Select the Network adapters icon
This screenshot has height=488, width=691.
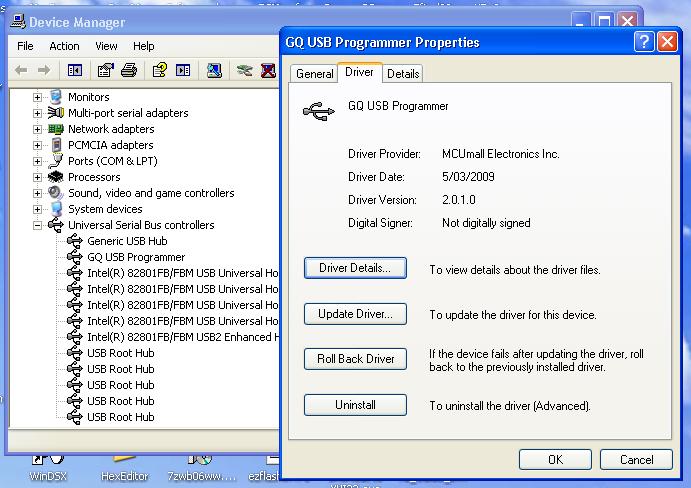click(56, 129)
